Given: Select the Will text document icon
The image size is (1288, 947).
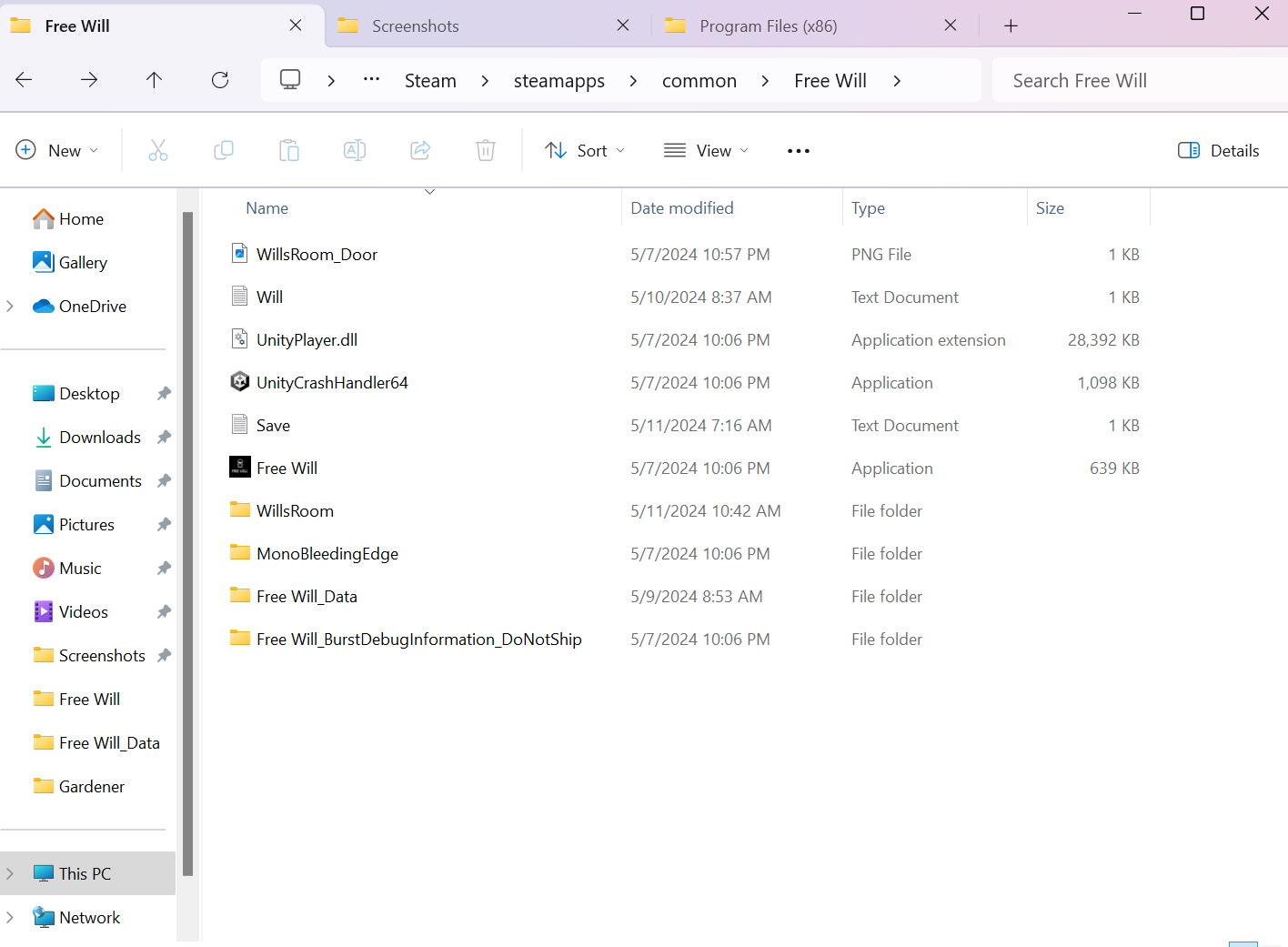Looking at the screenshot, I should point(239,296).
